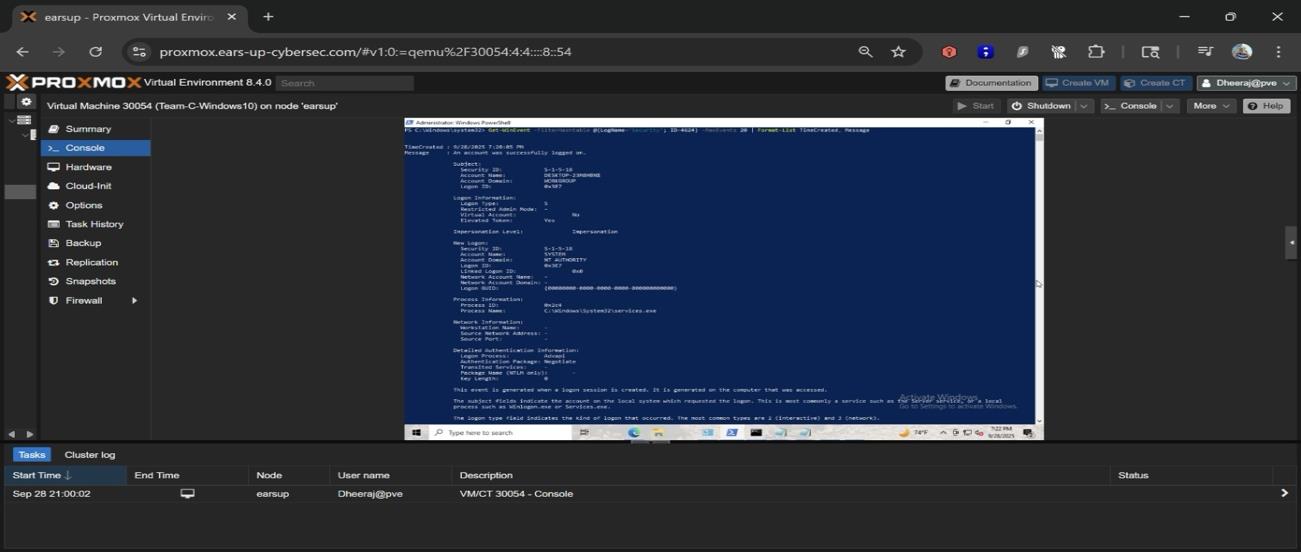Open the browser profile avatar
Screen dimensions: 1301x552
[1242, 52]
